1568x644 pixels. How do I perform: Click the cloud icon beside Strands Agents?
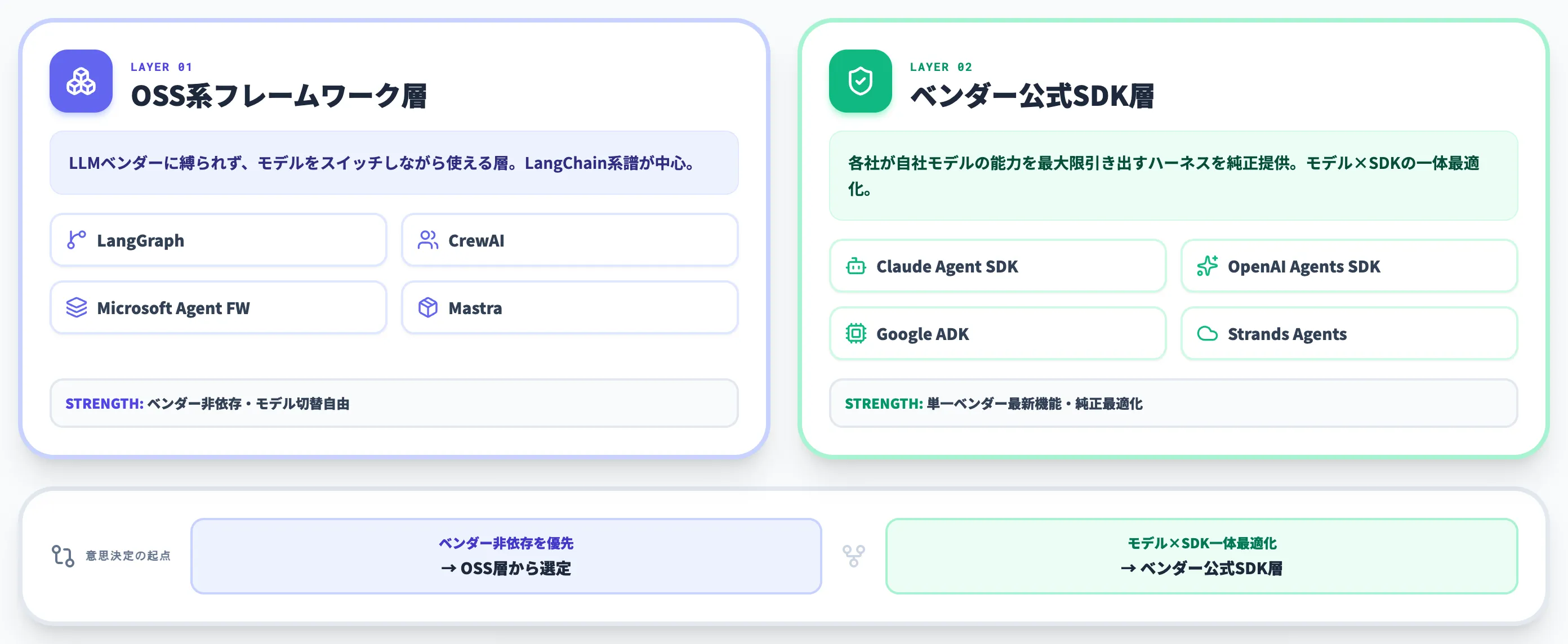1206,333
